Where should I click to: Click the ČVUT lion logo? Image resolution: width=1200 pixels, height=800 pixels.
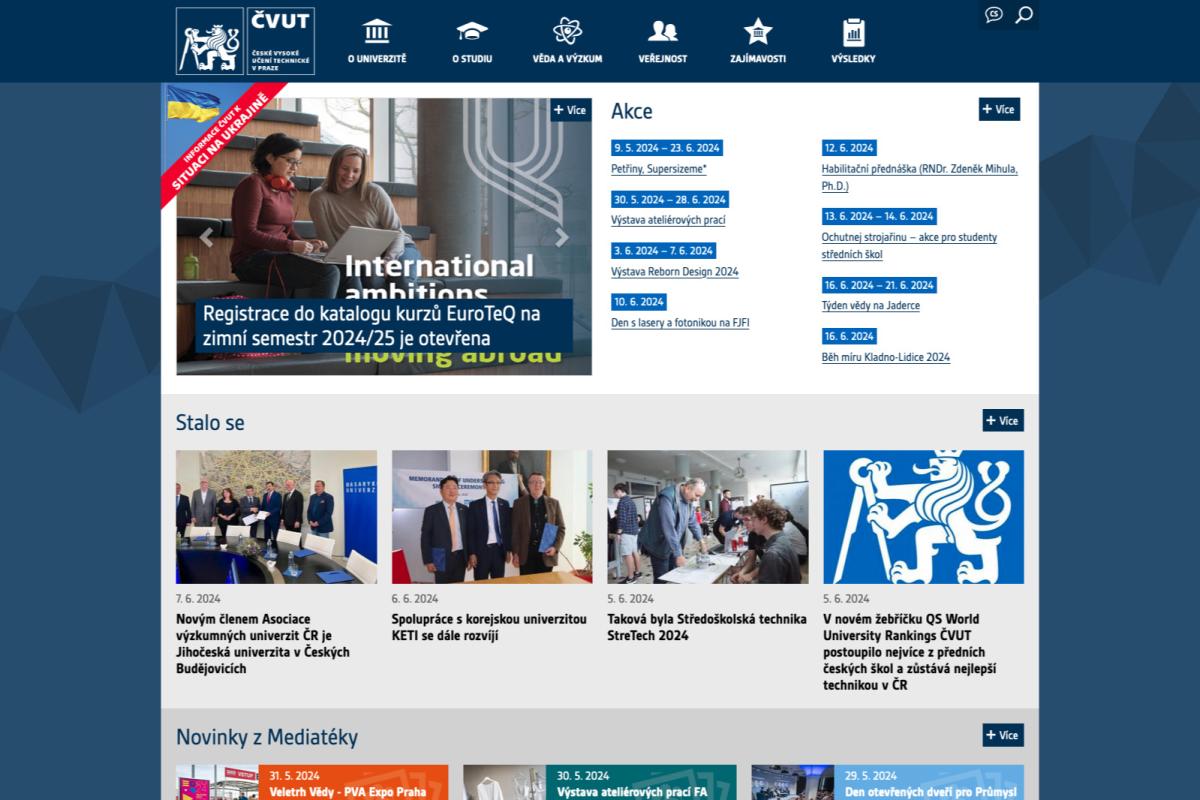pyautogui.click(x=245, y=41)
